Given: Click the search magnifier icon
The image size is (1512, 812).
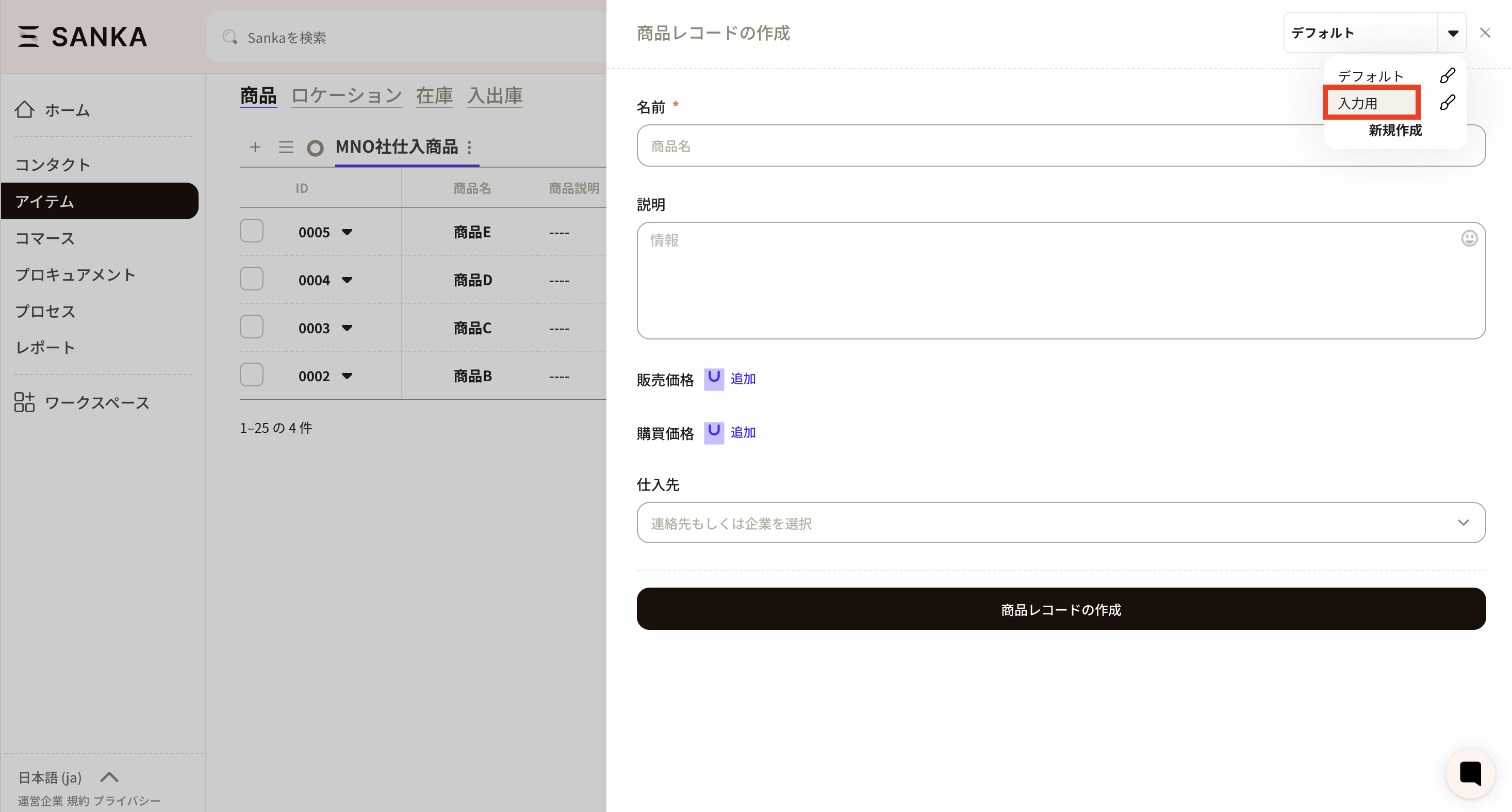Looking at the screenshot, I should [229, 37].
